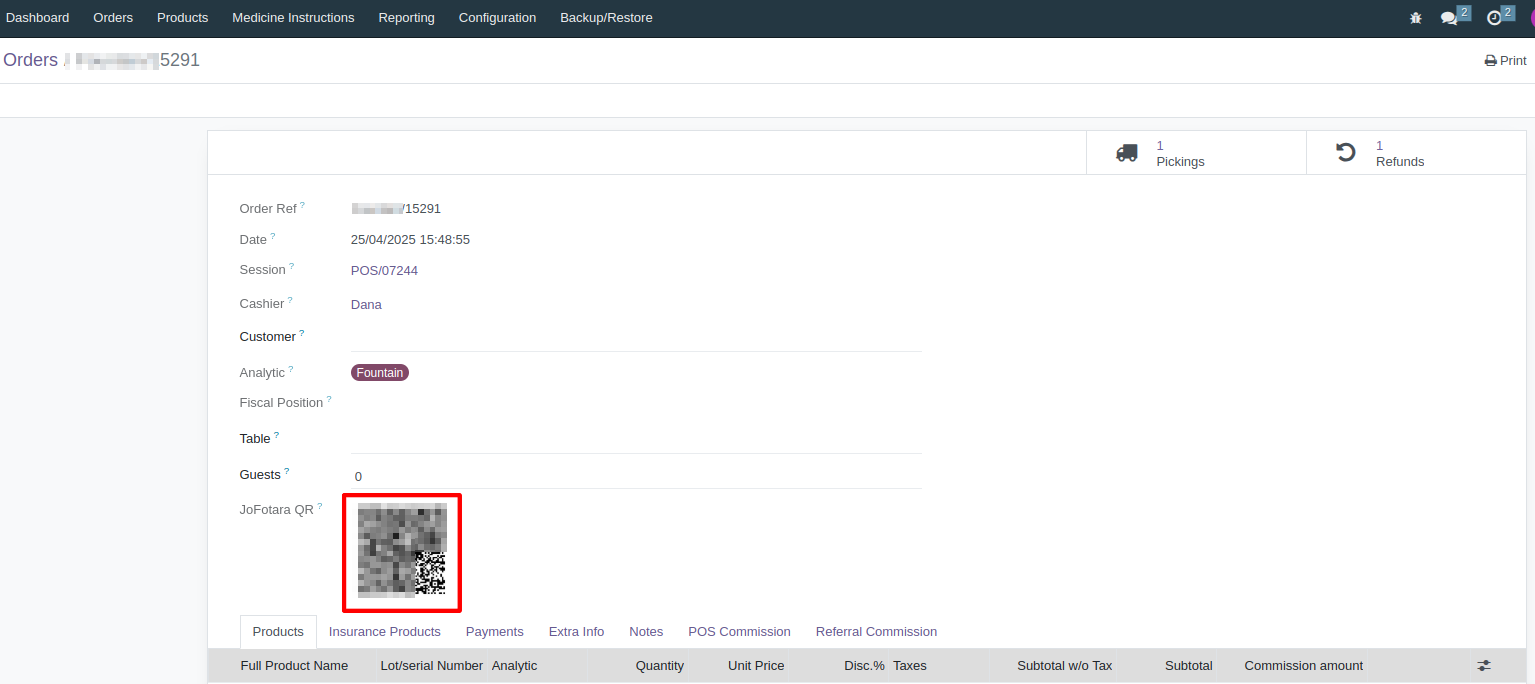The width and height of the screenshot is (1535, 684).
Task: Switch to the Extra Info tab
Action: (576, 632)
